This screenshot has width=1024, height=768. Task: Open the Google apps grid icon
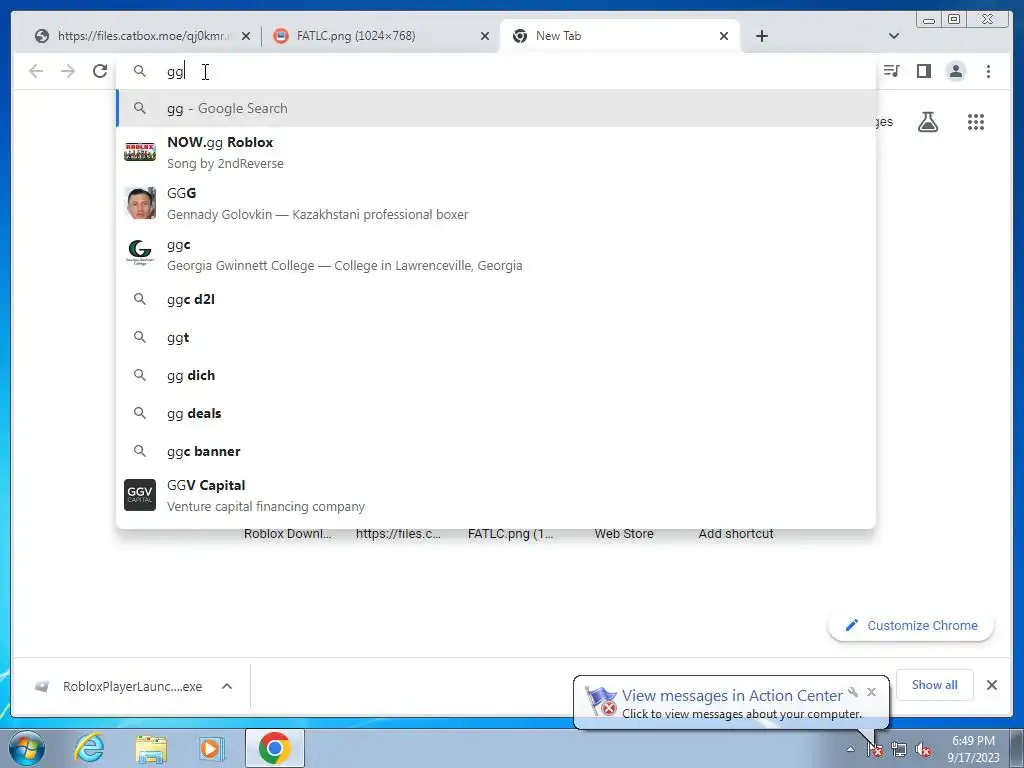(x=976, y=122)
